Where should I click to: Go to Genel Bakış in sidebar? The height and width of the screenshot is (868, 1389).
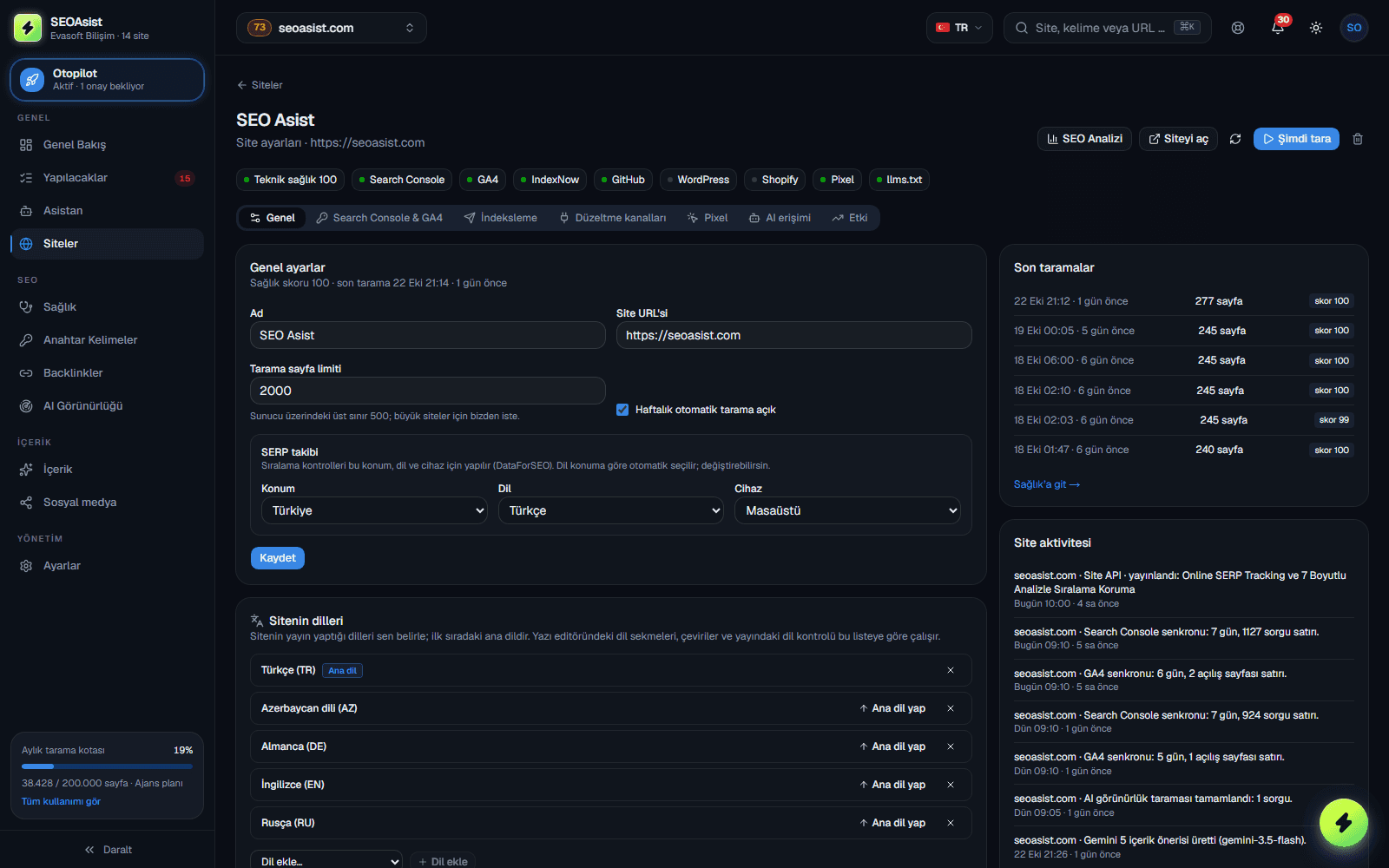(x=108, y=145)
